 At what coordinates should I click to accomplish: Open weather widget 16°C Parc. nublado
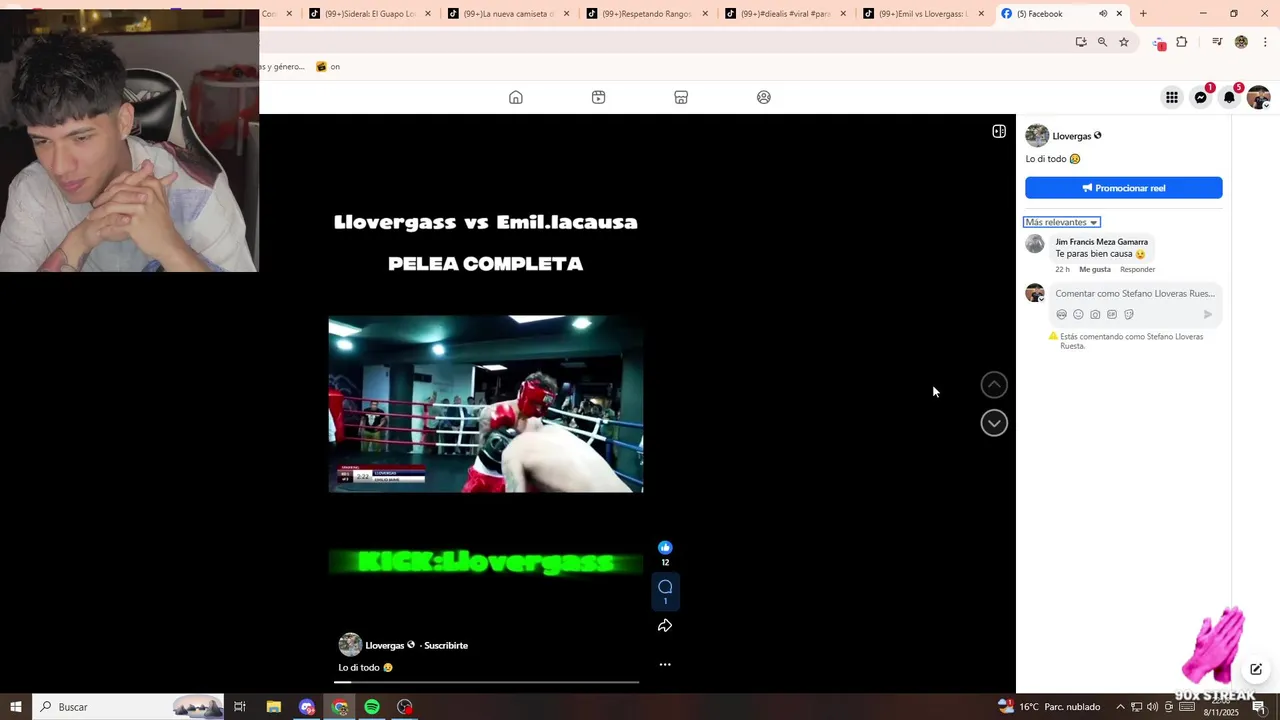pos(1049,707)
